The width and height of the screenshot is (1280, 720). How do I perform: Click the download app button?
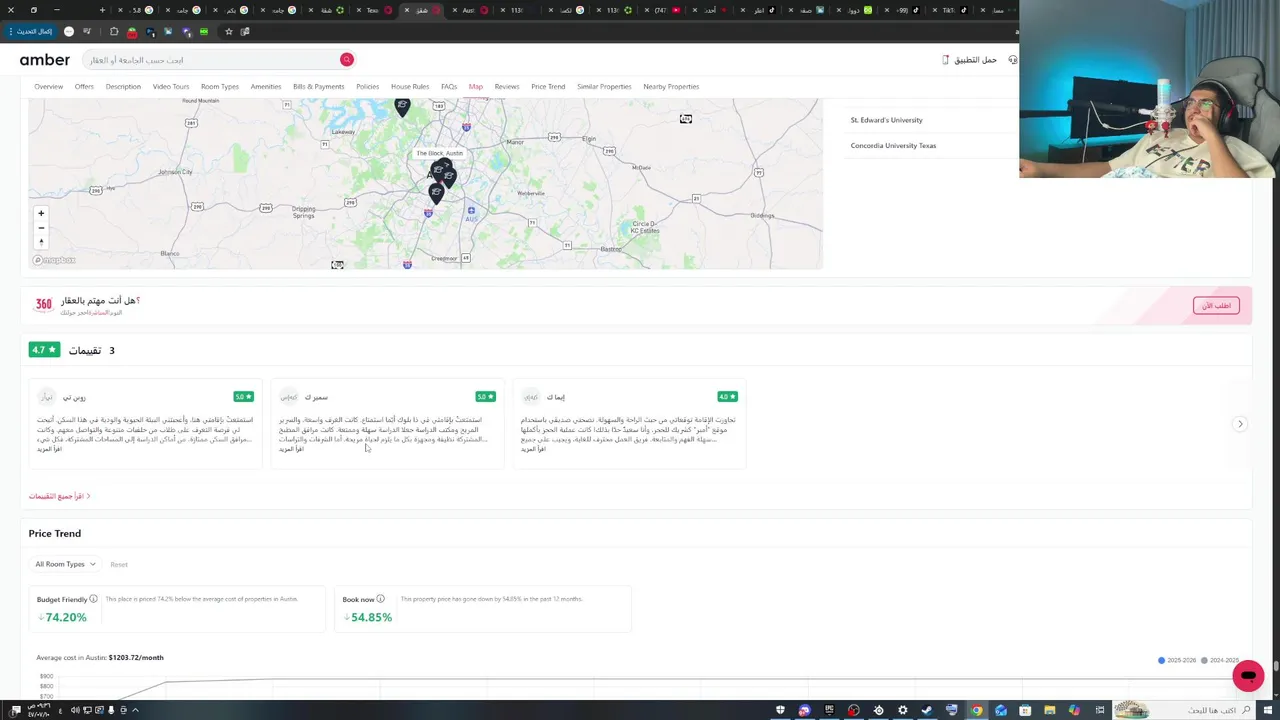[x=970, y=60]
